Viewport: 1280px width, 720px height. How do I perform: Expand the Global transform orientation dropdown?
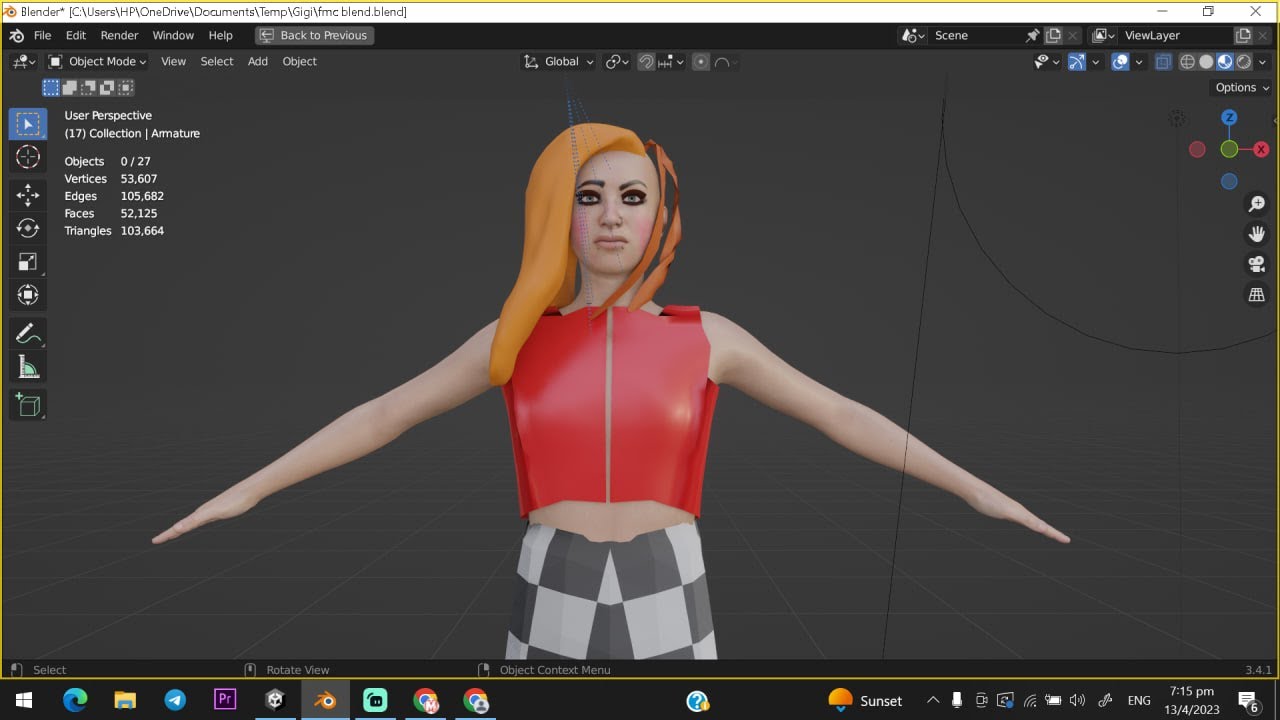559,62
